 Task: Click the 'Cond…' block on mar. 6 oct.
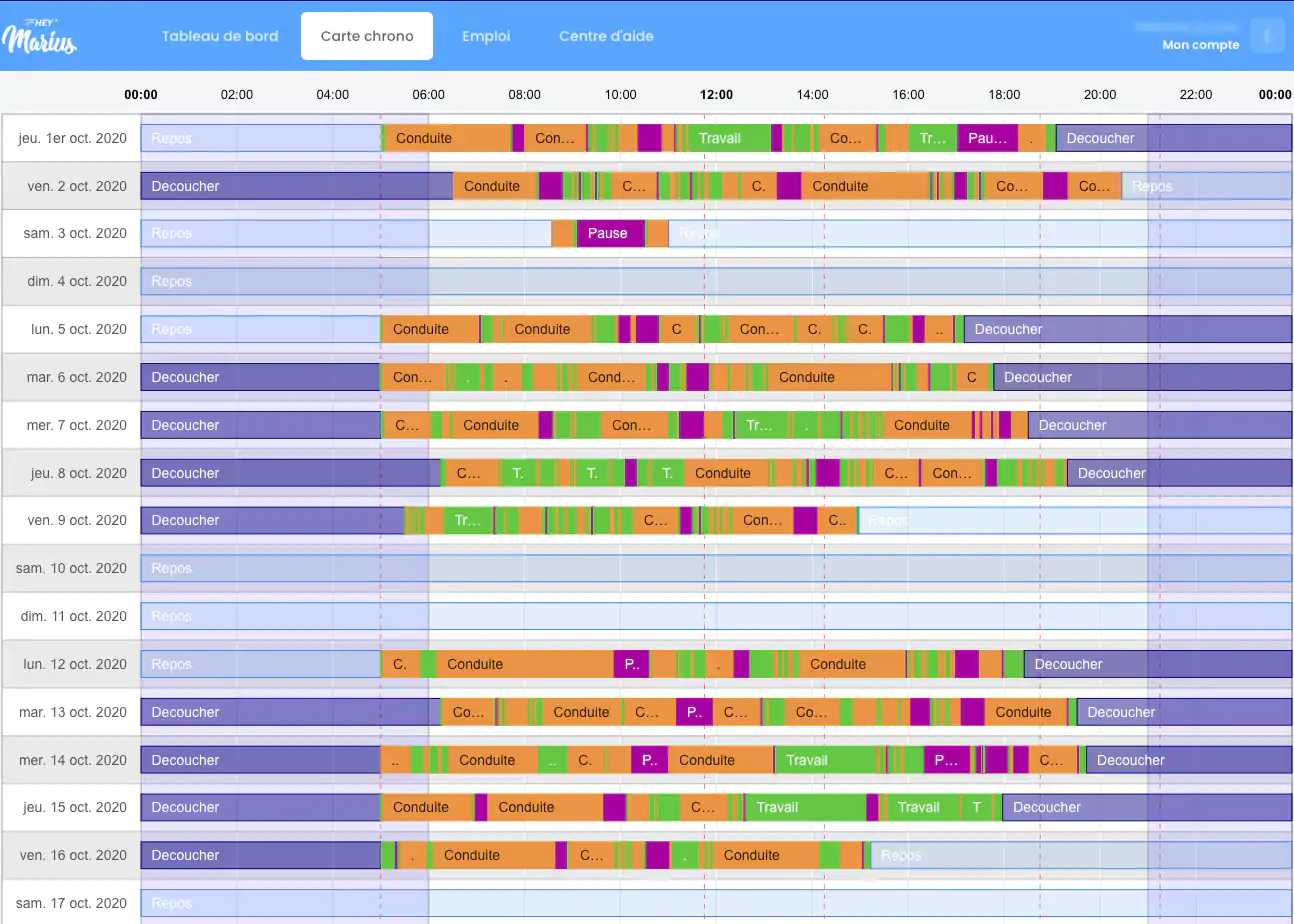tap(612, 377)
